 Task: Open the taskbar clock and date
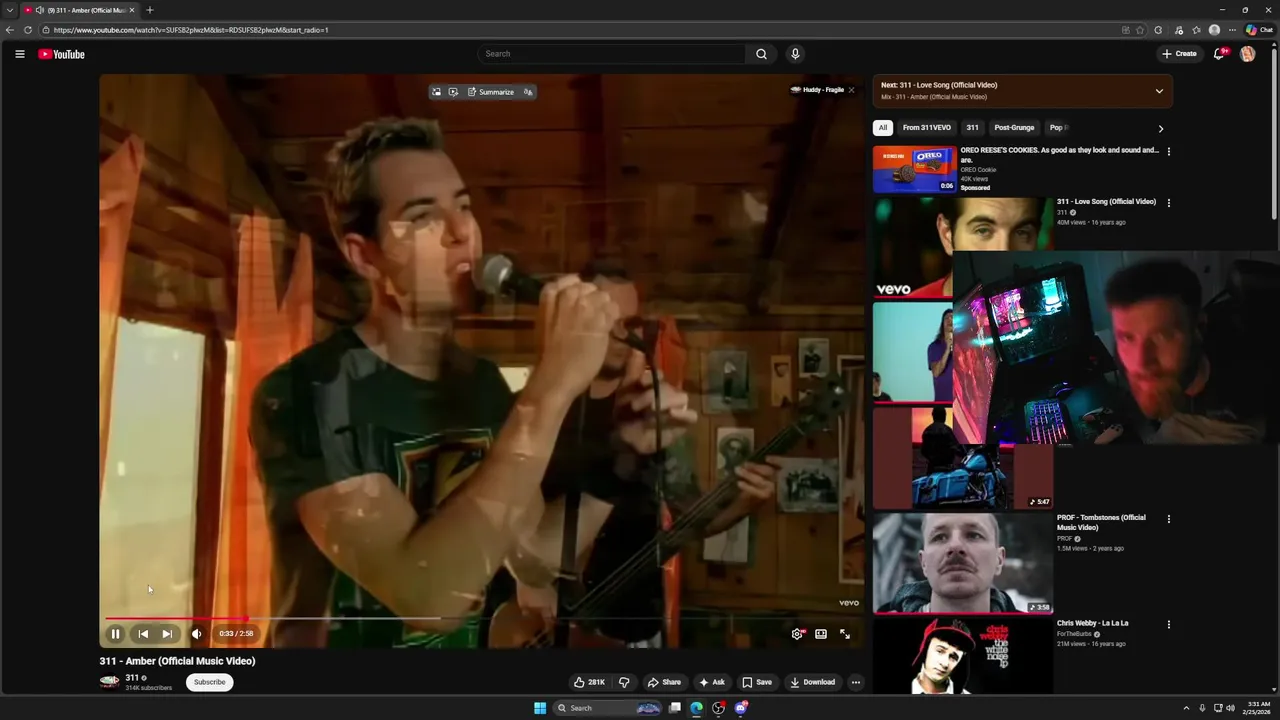click(x=1257, y=708)
